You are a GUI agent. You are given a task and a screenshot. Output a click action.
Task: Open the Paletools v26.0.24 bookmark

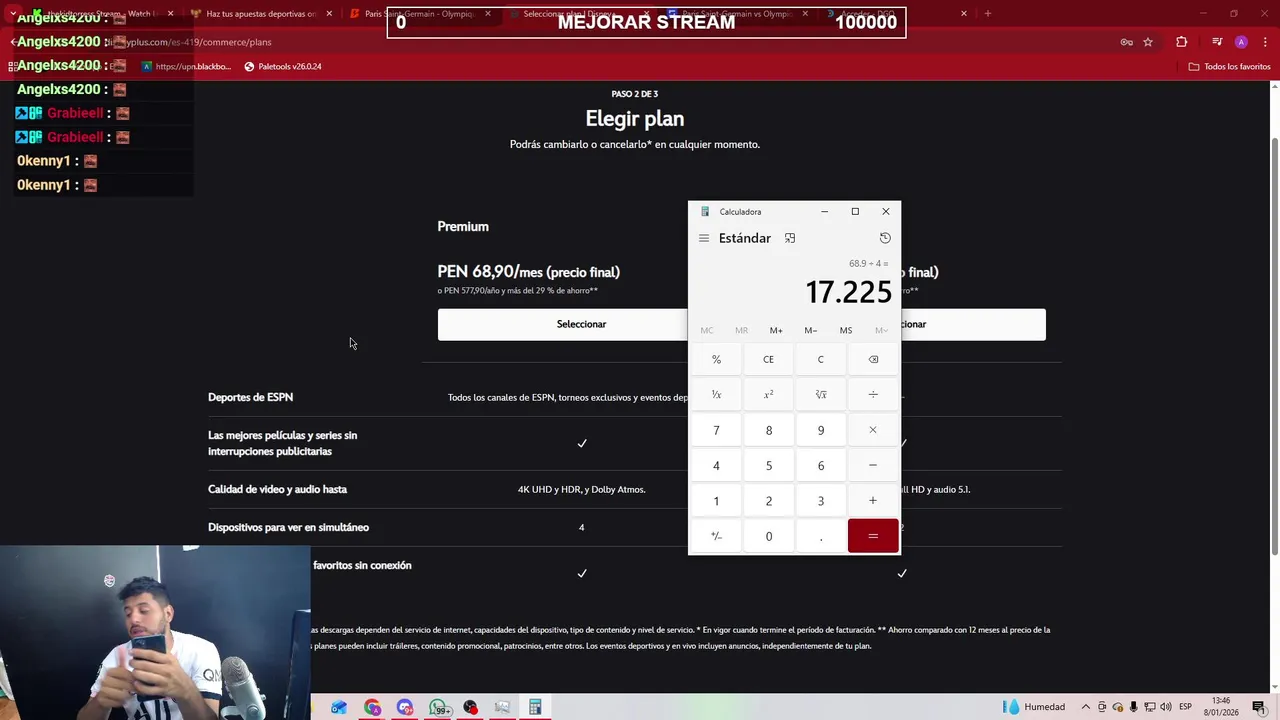[283, 66]
